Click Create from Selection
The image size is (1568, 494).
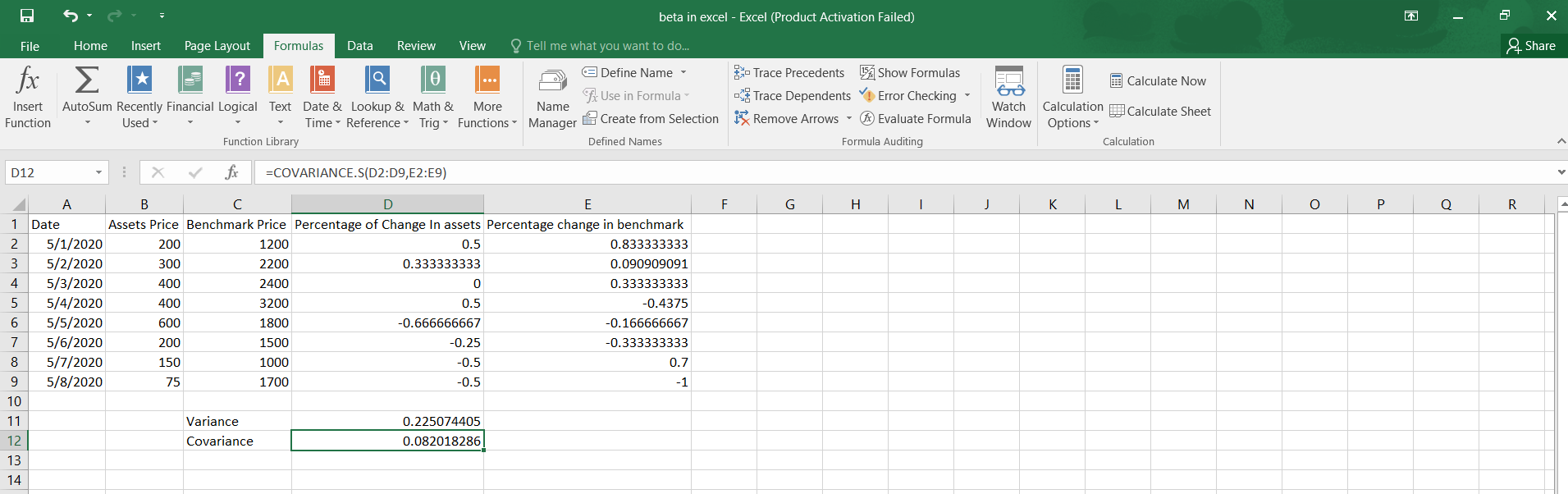point(651,119)
